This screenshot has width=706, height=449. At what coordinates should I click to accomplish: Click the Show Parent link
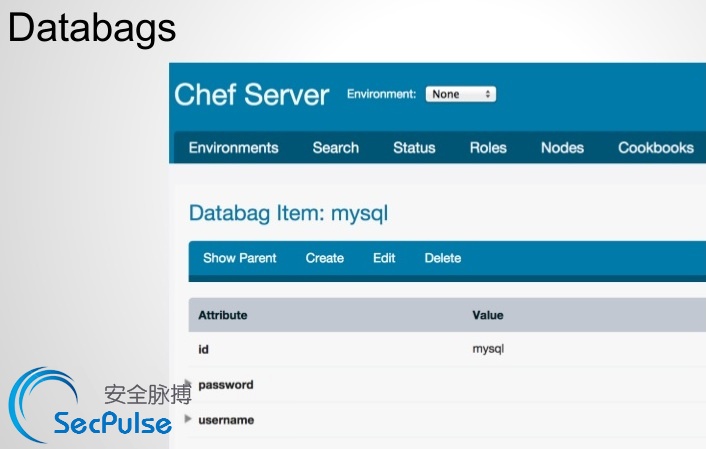point(240,258)
